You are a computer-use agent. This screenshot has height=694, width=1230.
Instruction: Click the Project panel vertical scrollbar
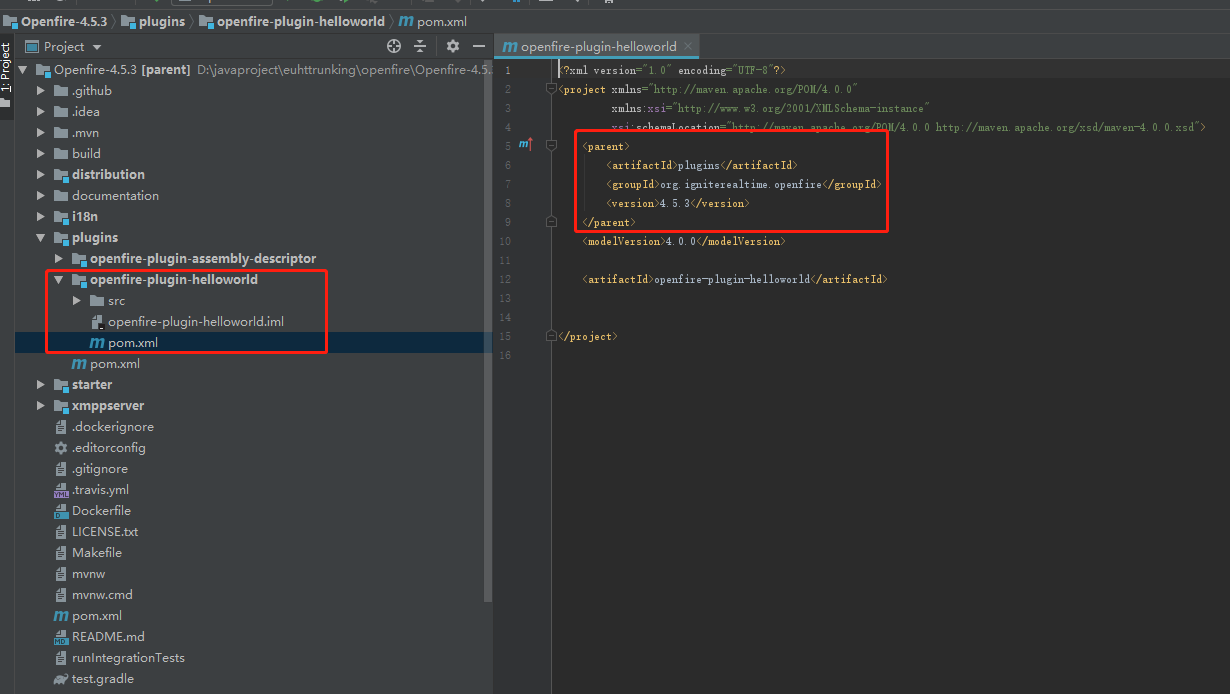click(488, 330)
